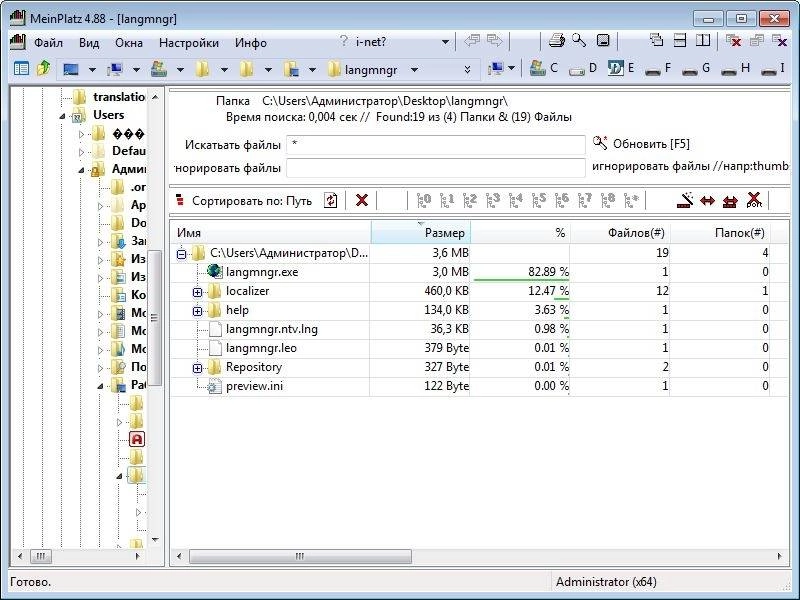Screen dimensions: 800x600
Task: Sort by the Размер column header
Action: pos(420,233)
